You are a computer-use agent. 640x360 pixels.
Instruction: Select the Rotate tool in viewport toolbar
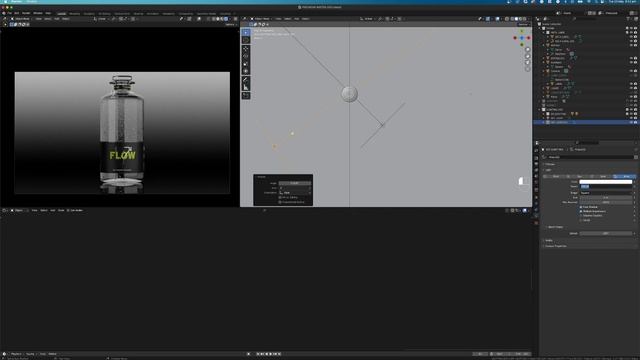point(246,56)
